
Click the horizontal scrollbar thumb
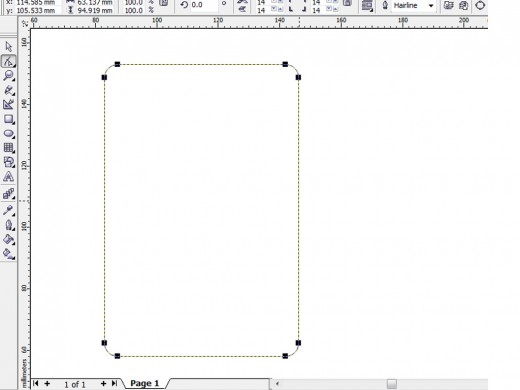[392, 384]
